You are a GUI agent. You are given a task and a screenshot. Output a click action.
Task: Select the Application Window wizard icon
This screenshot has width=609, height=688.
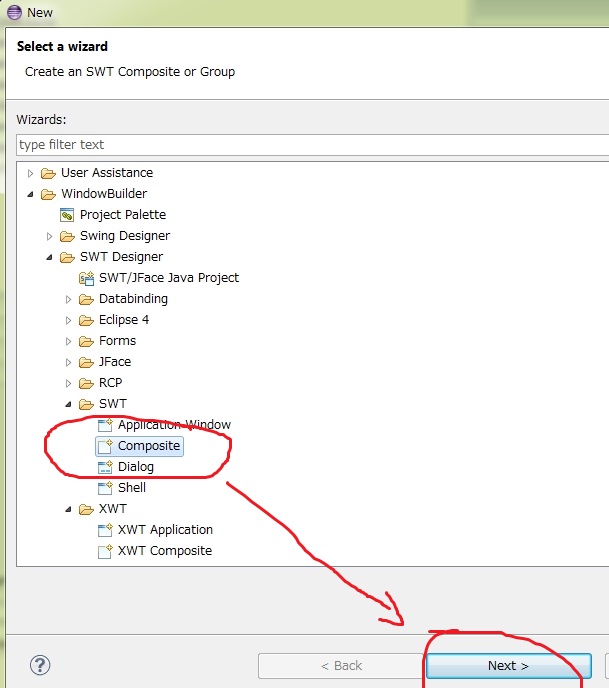105,425
